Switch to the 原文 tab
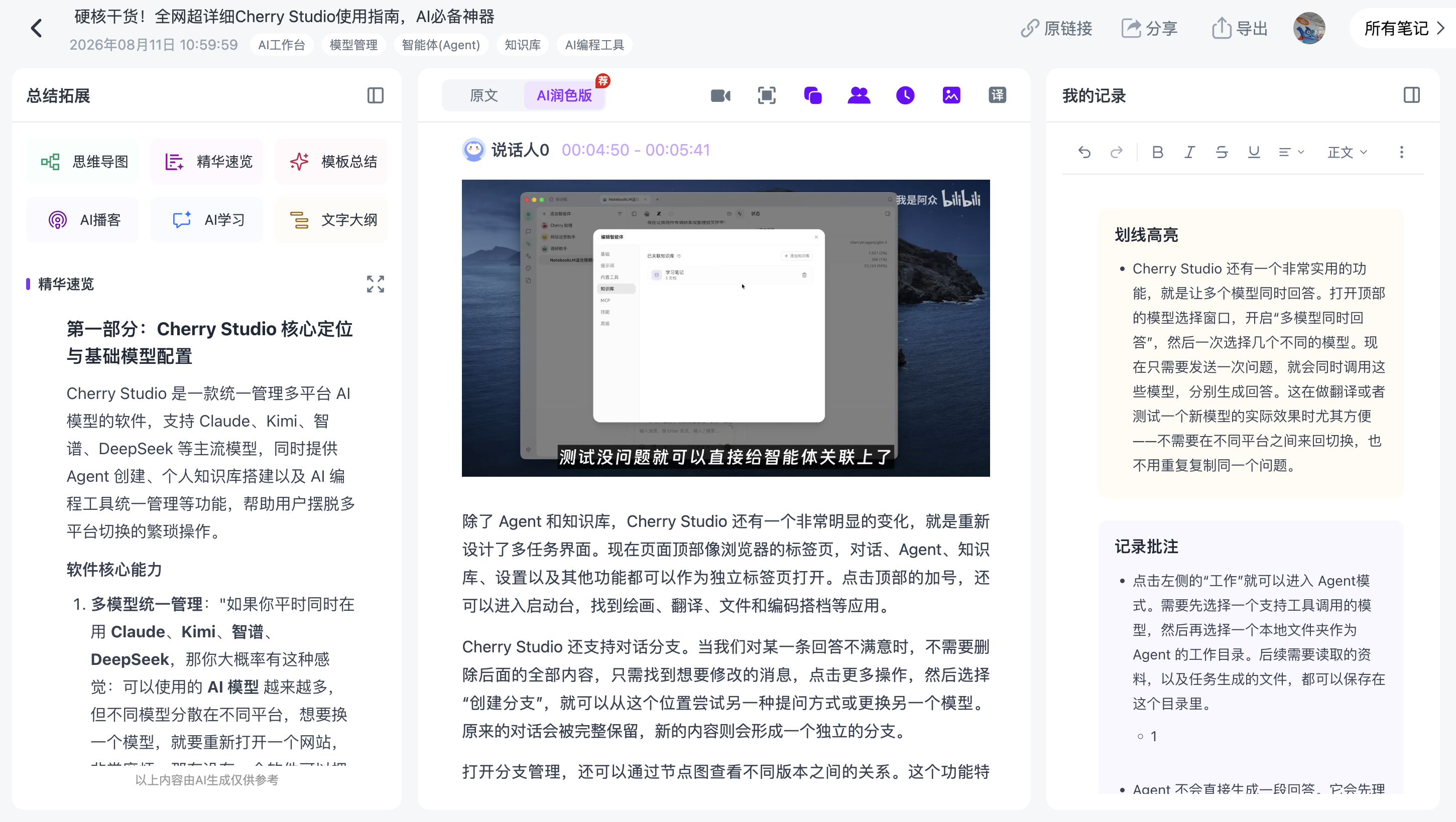The width and height of the screenshot is (1456, 822). [484, 95]
